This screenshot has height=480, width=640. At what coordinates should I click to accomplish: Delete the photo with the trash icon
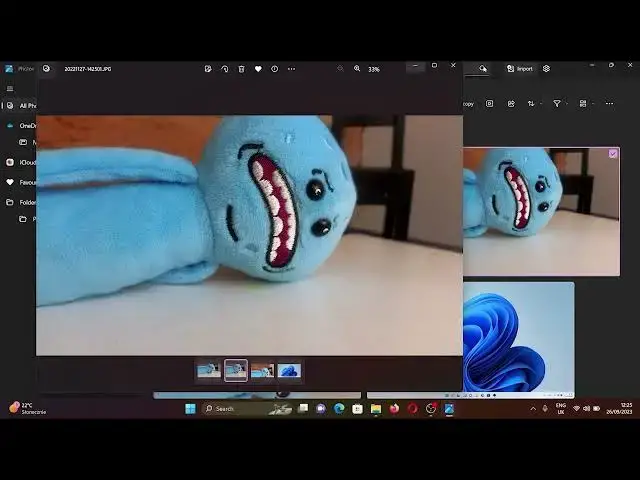(x=241, y=69)
